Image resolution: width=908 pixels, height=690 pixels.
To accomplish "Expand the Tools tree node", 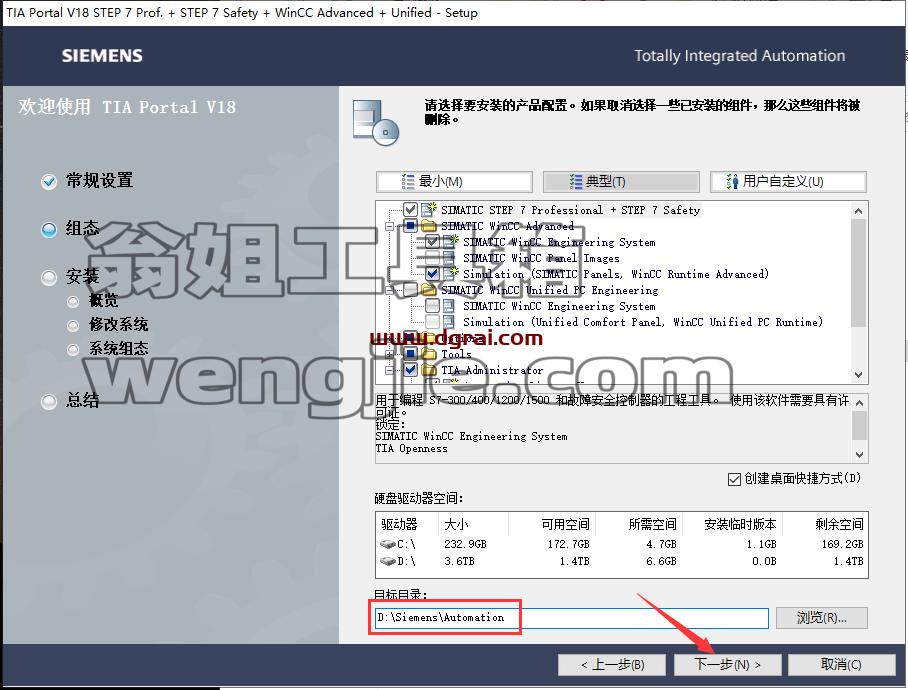I will (x=390, y=354).
